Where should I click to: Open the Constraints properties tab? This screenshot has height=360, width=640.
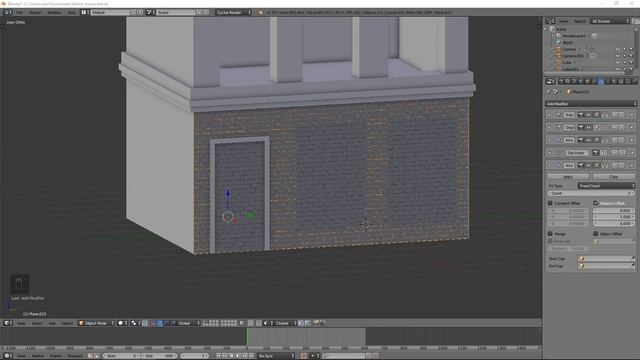pos(594,82)
